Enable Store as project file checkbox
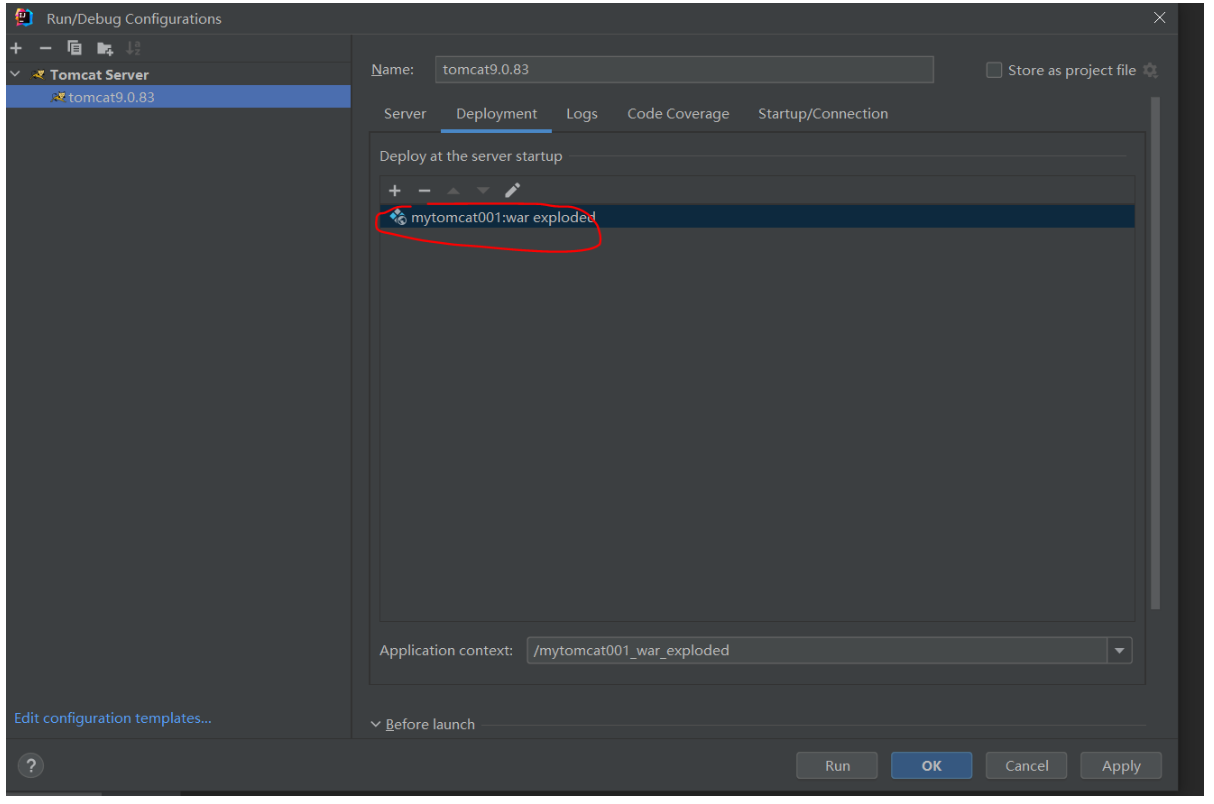Viewport: 1214px width, 804px height. [994, 70]
